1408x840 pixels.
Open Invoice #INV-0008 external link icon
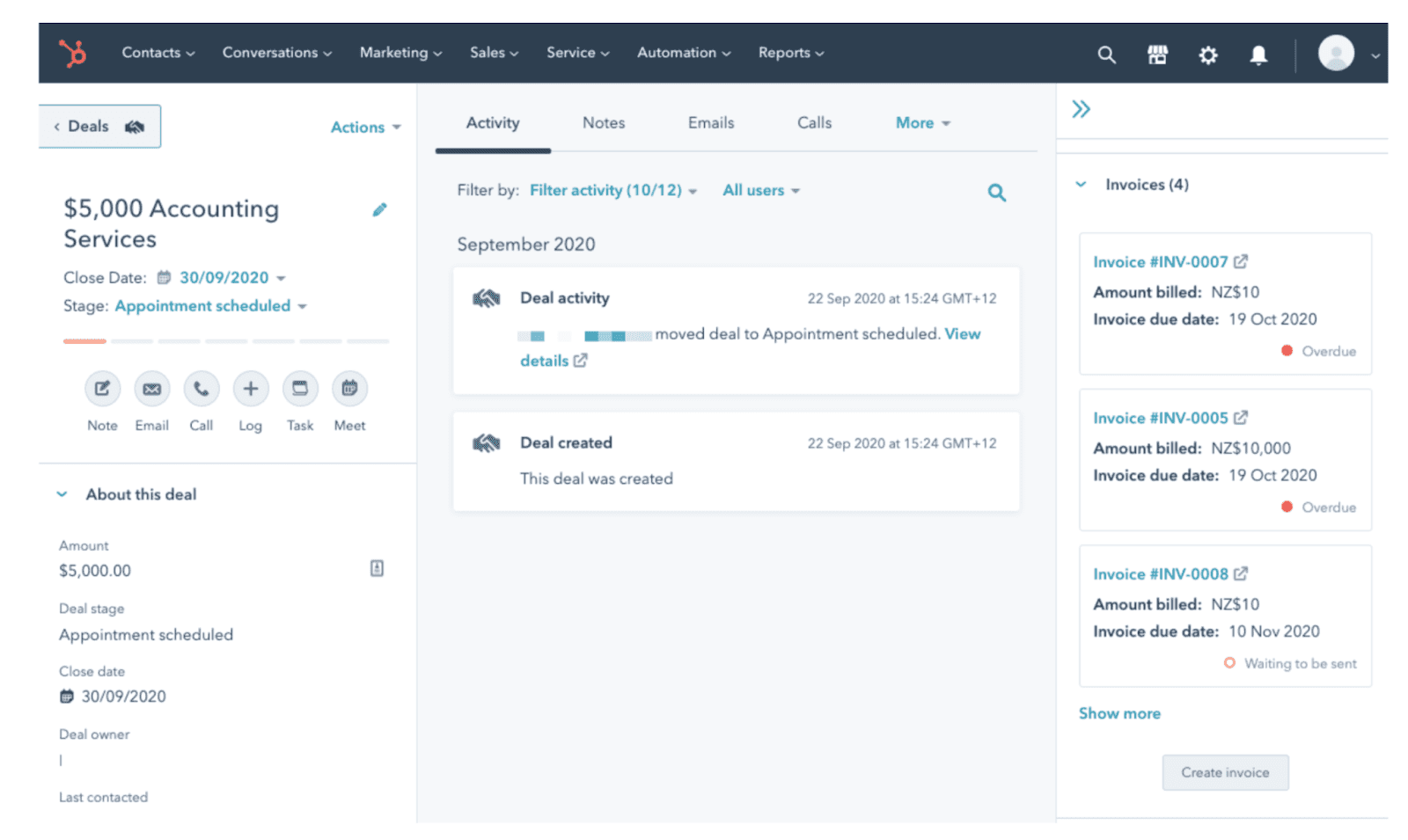click(x=1241, y=573)
